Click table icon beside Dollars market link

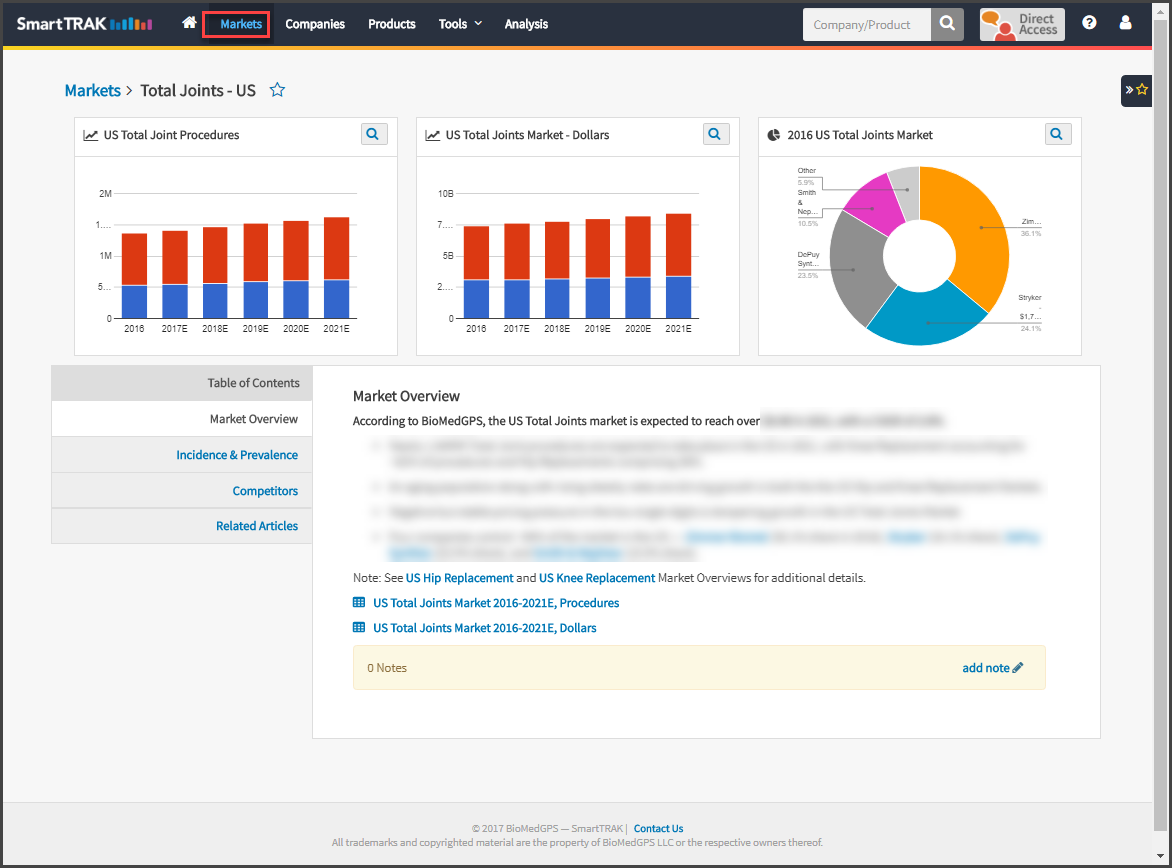click(x=359, y=628)
